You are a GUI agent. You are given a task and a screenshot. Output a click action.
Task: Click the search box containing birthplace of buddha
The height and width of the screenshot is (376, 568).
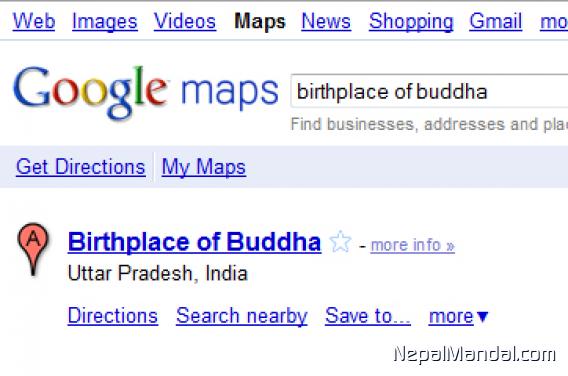click(x=429, y=91)
